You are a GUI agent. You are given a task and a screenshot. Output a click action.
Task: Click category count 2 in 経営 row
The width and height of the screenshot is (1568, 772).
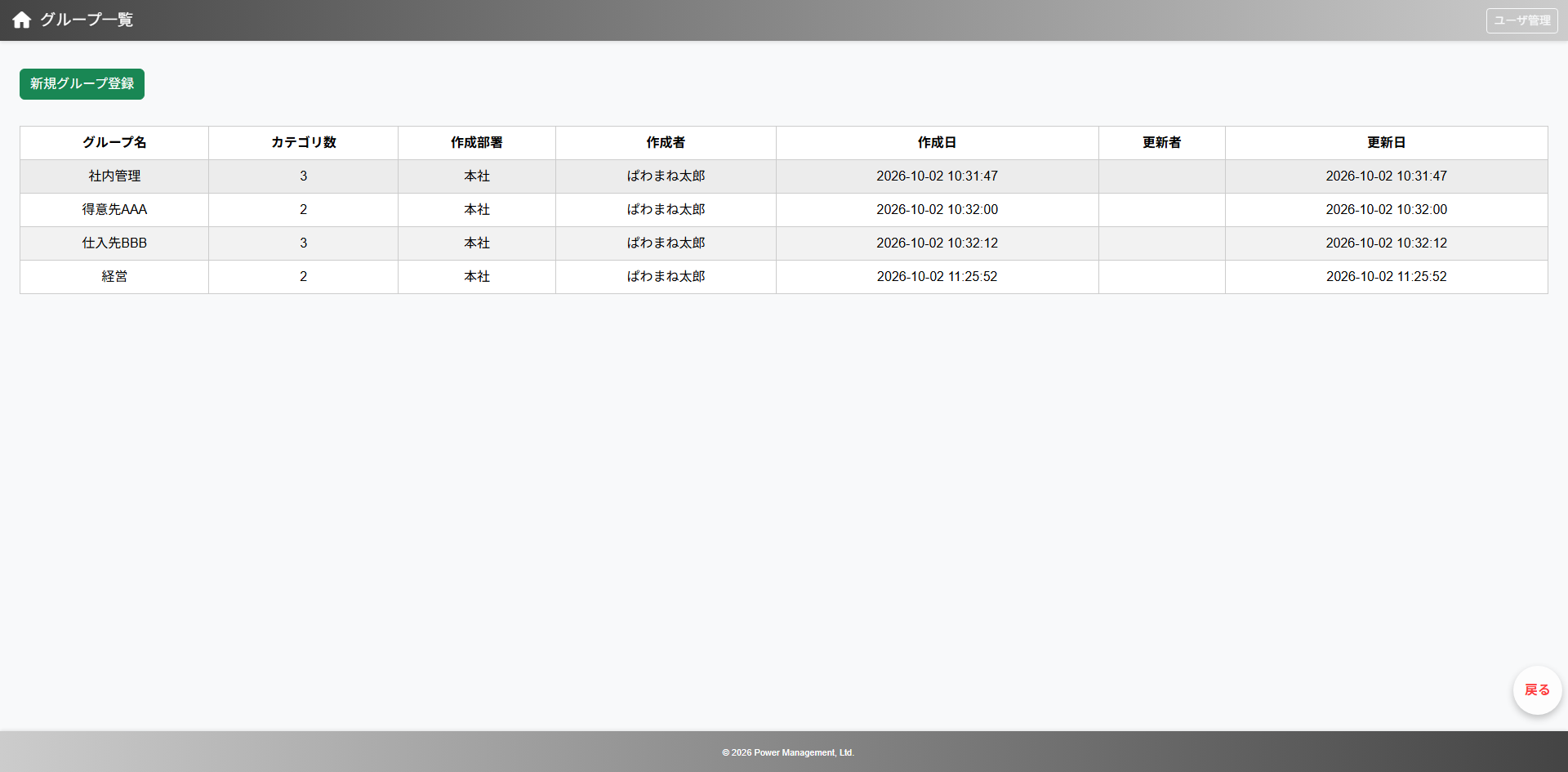[304, 277]
